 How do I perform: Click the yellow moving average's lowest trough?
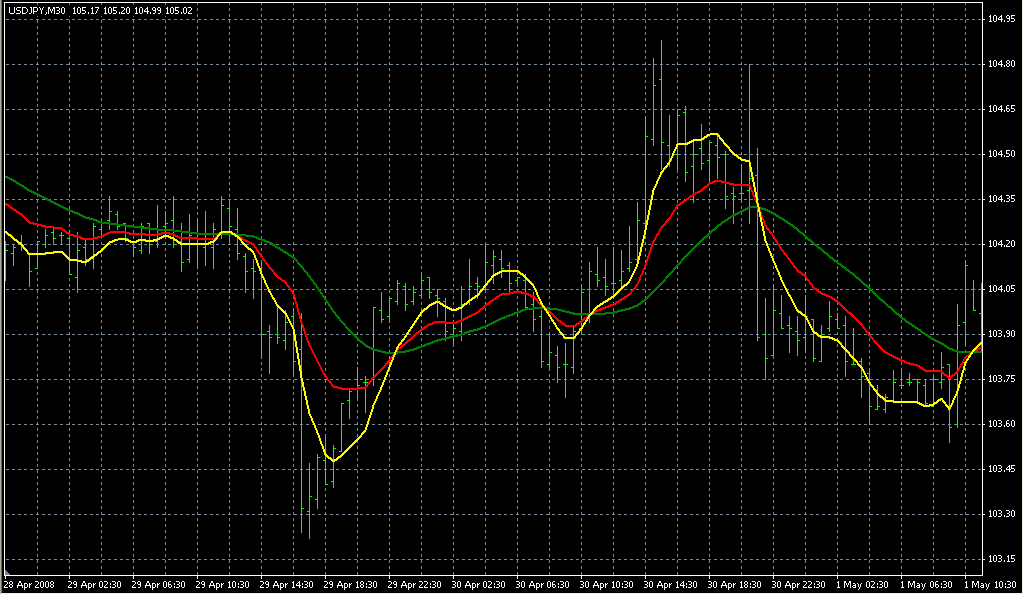point(334,461)
